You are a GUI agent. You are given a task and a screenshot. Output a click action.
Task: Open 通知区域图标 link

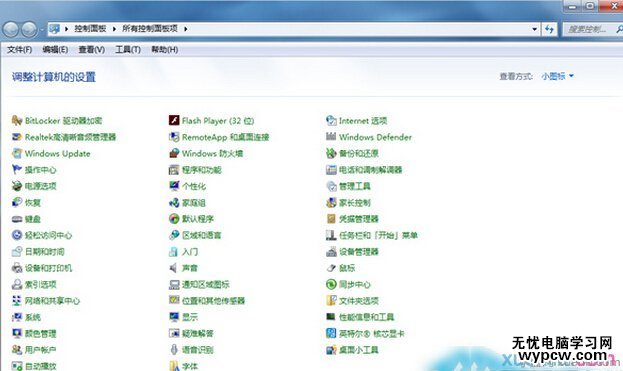pos(206,284)
